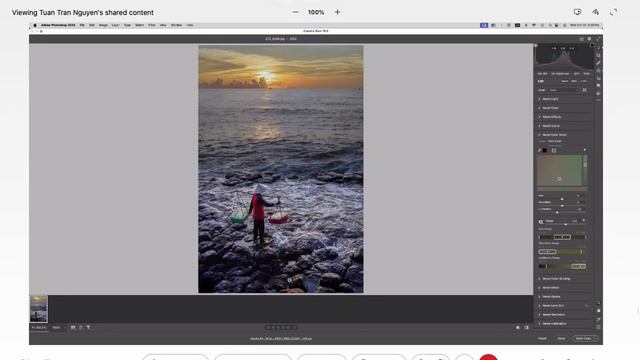
Task: Open the Apple menu
Action: click(x=35, y=25)
